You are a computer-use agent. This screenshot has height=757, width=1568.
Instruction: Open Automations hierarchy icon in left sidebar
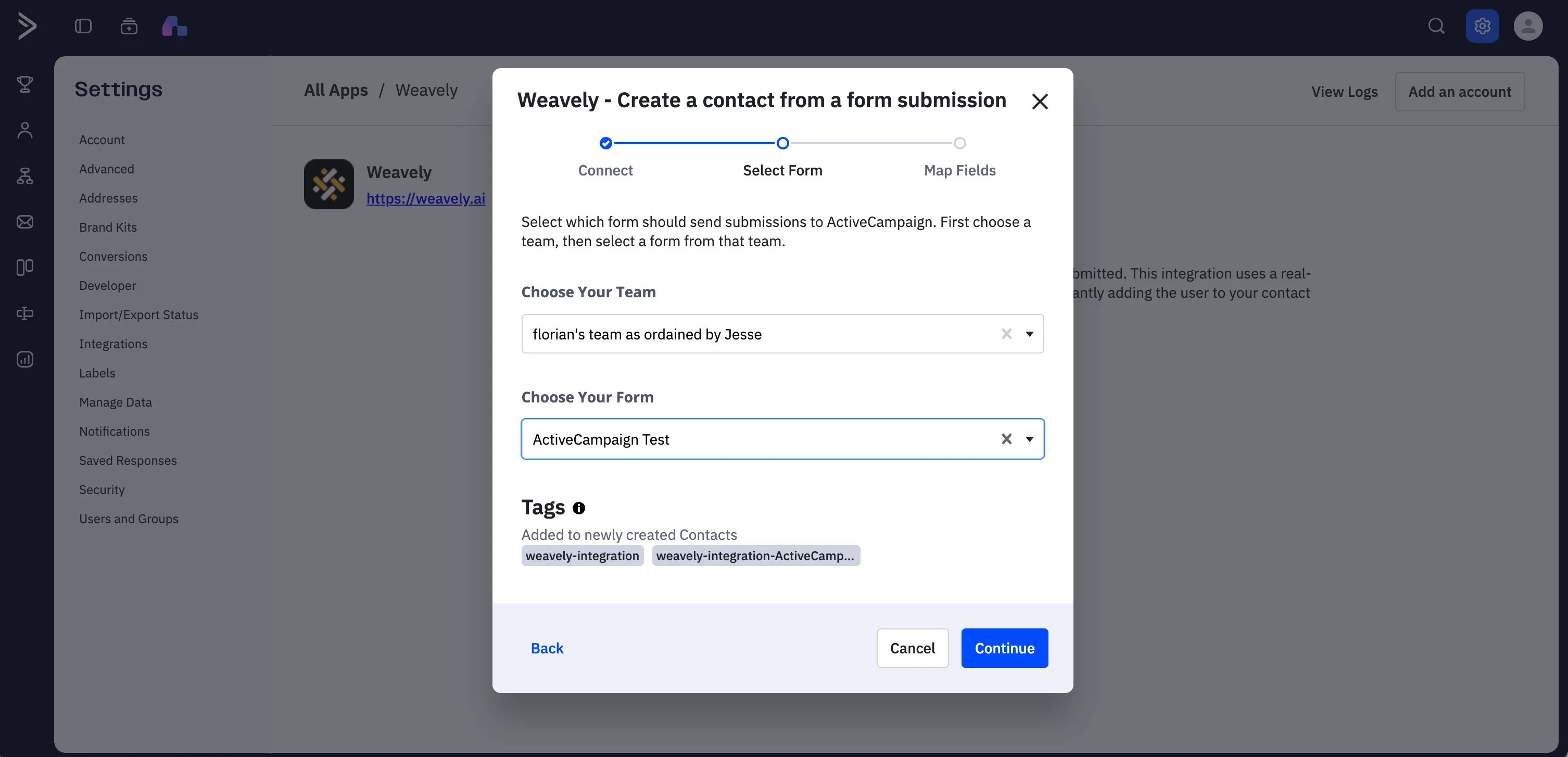click(25, 176)
